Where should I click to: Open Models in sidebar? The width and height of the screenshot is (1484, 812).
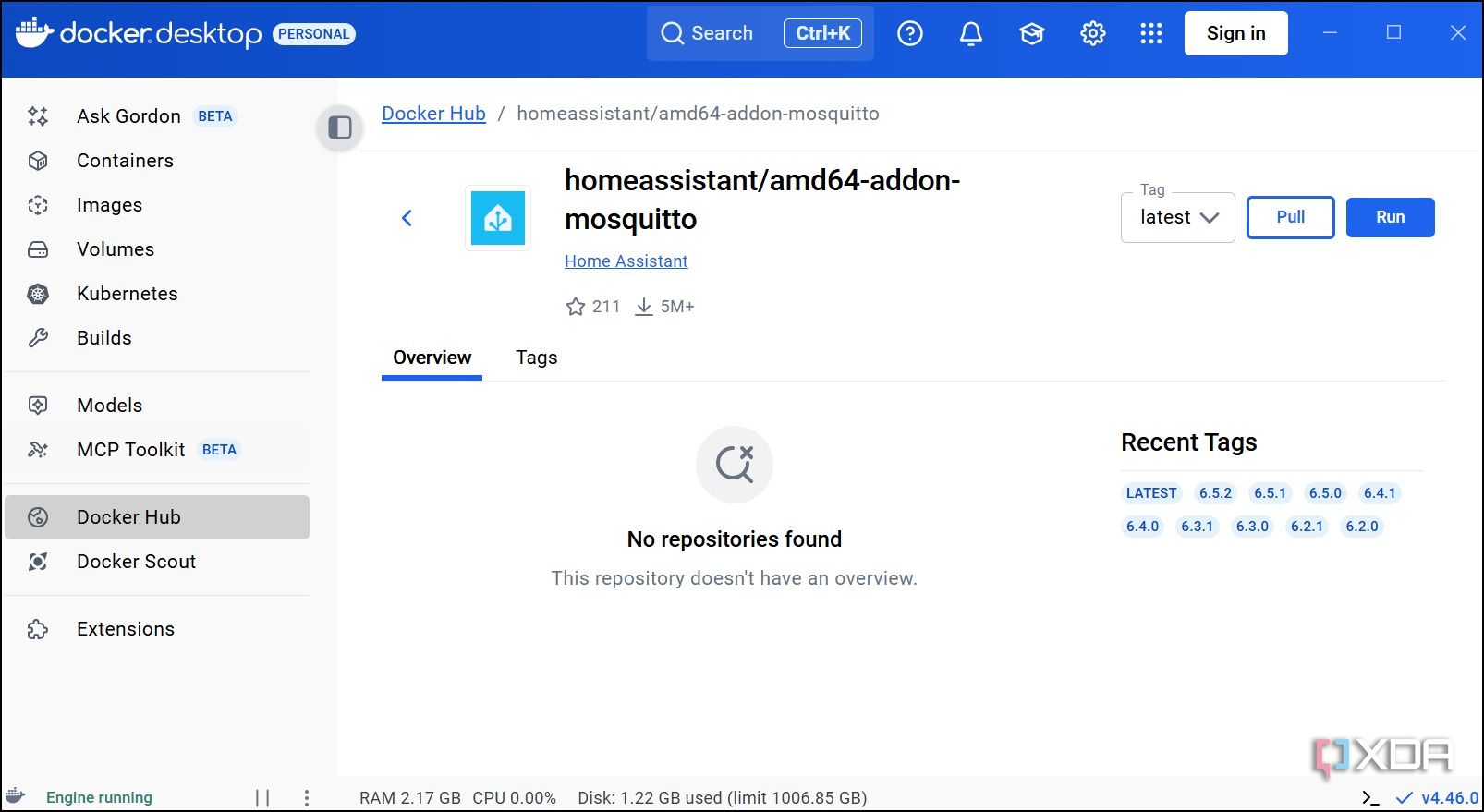click(157, 406)
